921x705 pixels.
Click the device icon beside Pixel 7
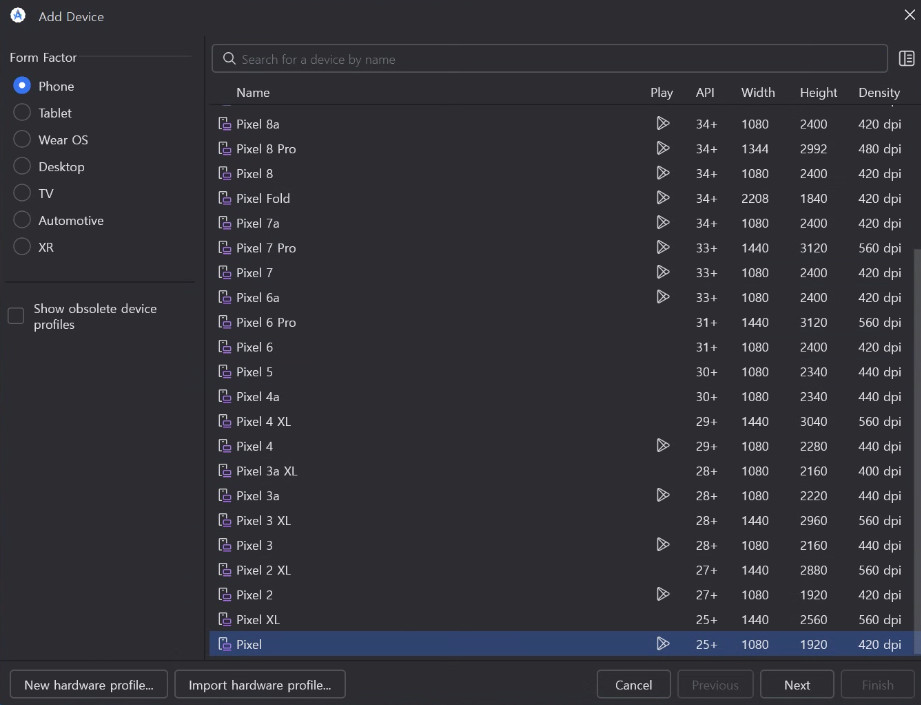(x=224, y=272)
